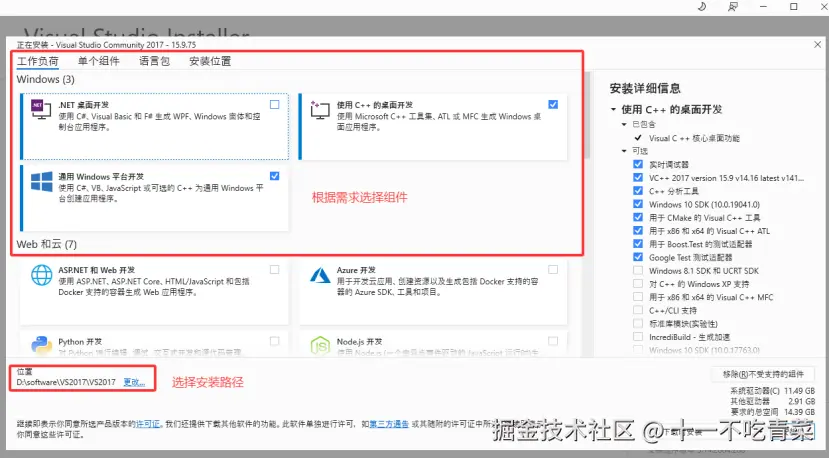The height and width of the screenshot is (459, 829).
Task: Uncheck 使用 C++ 的桌面开发 workload checkbox
Action: tap(553, 105)
